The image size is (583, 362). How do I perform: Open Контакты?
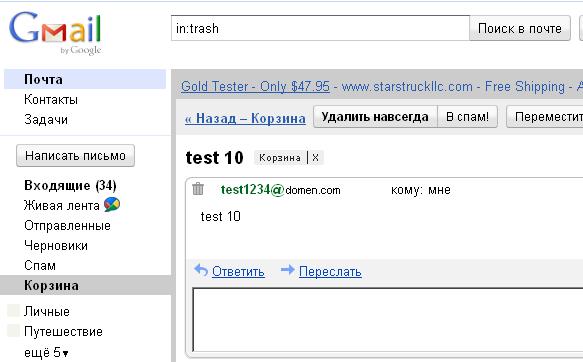click(51, 100)
